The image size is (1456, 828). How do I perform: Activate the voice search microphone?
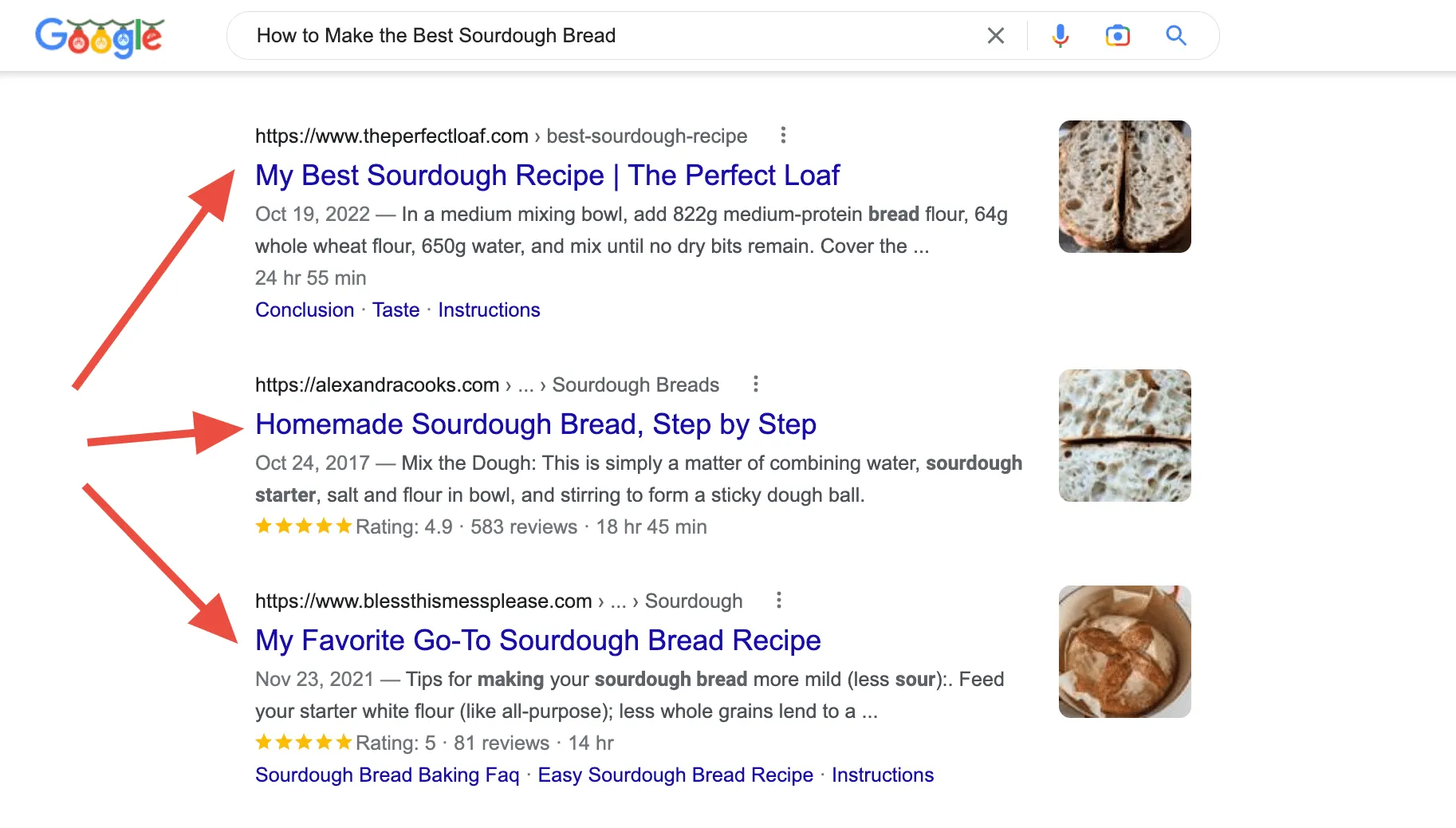click(1060, 35)
